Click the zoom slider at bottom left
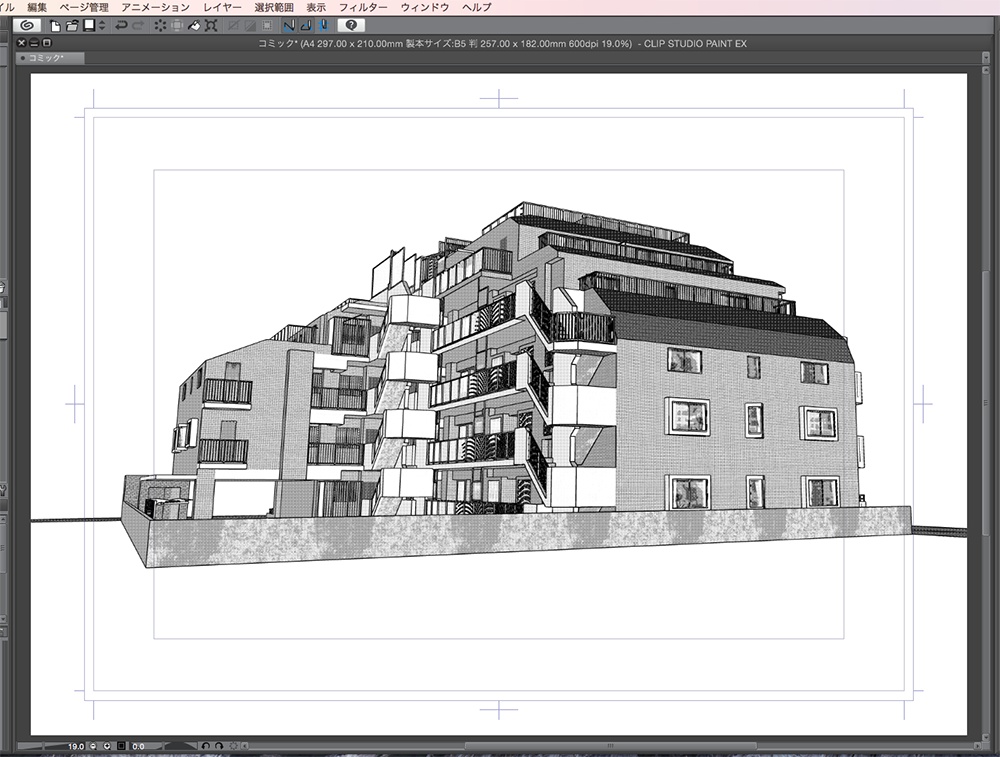The image size is (1000, 757). pos(40,745)
